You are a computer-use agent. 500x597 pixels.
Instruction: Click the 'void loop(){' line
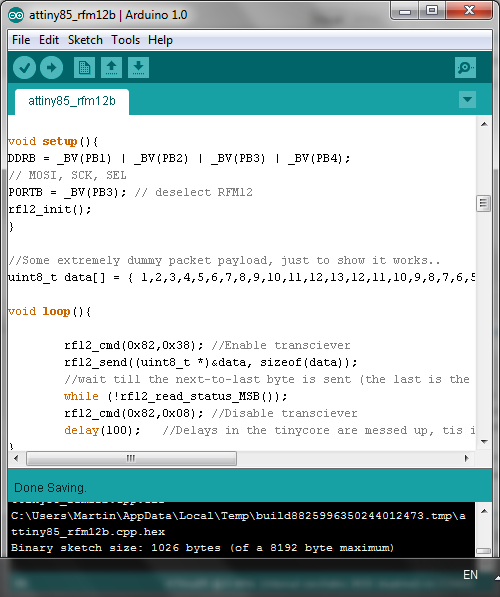click(50, 311)
